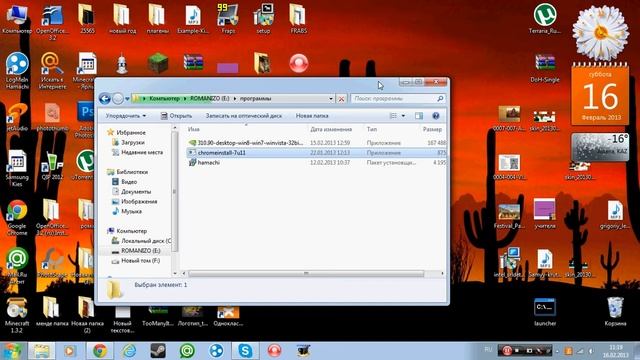Toggle the preview pane icon in Explorer
This screenshot has width=640, height=360.
[419, 116]
